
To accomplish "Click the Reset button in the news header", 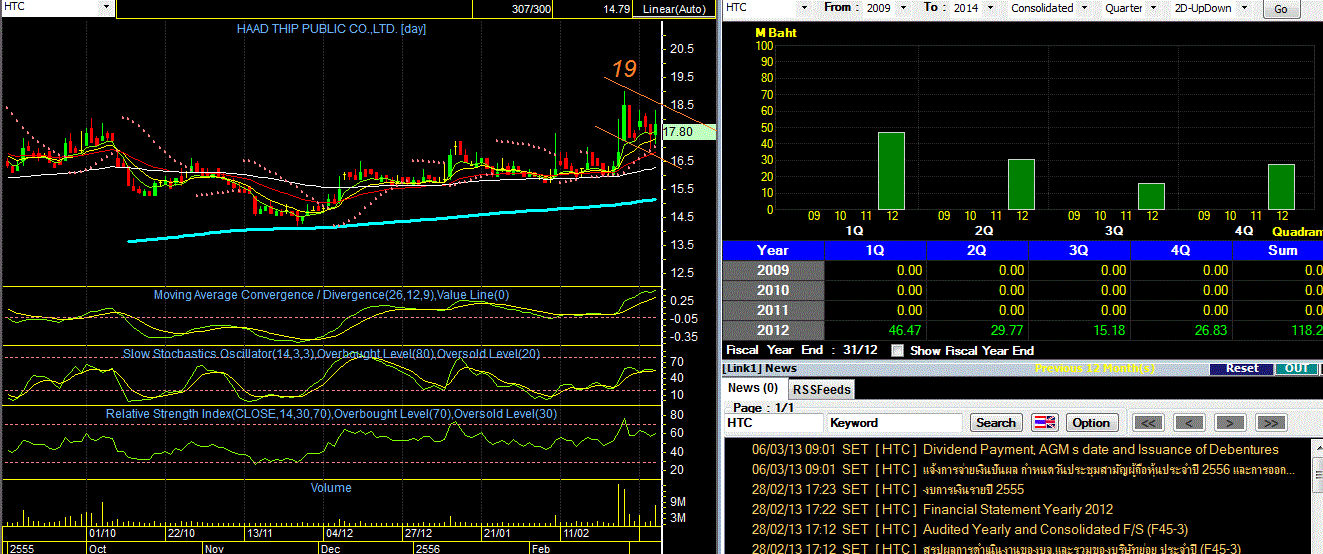I will (1242, 368).
